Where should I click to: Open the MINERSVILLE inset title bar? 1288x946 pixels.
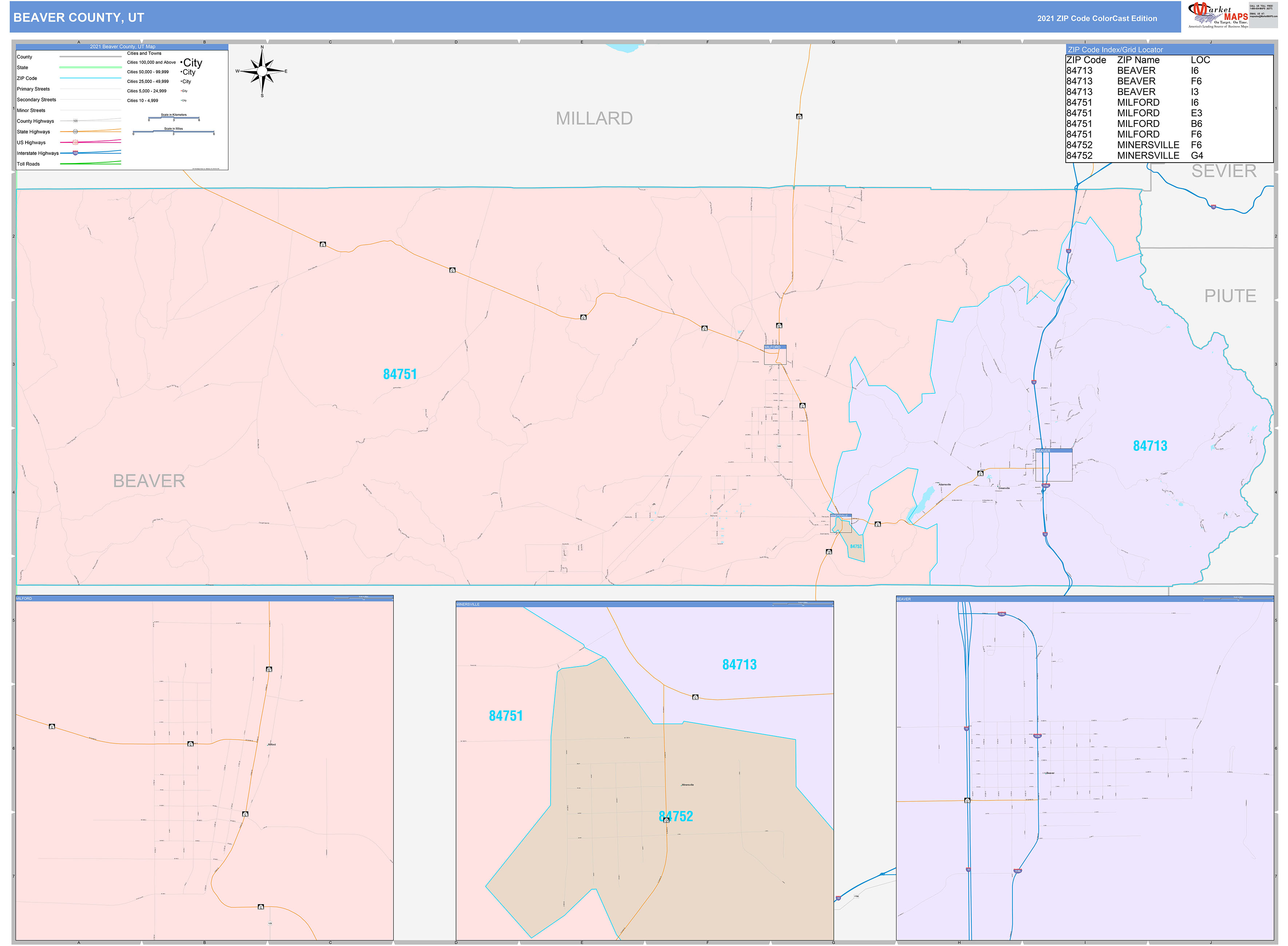[644, 604]
